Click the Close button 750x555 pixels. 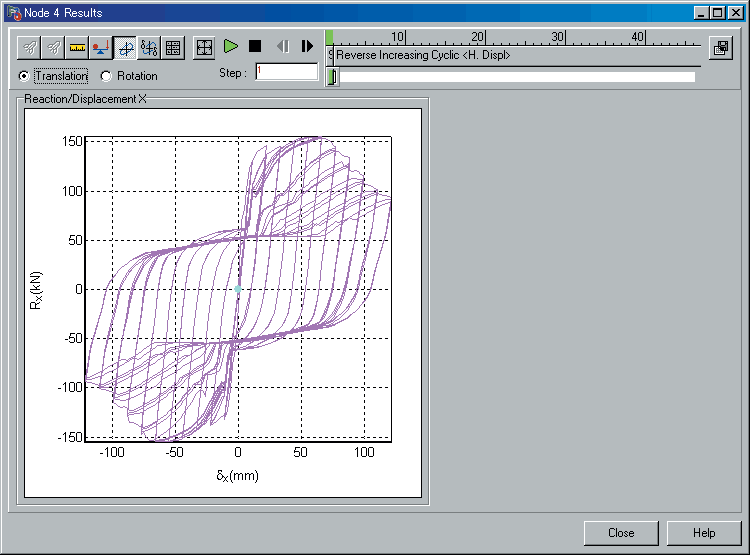(621, 533)
